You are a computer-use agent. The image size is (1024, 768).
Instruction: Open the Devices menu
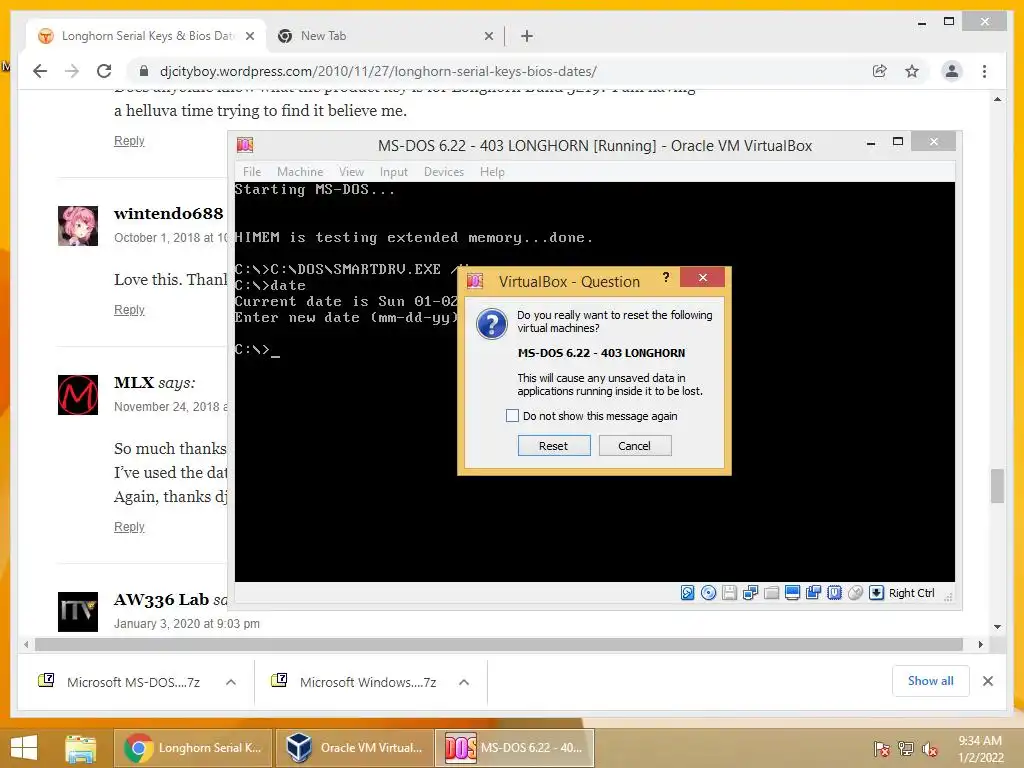tap(443, 172)
